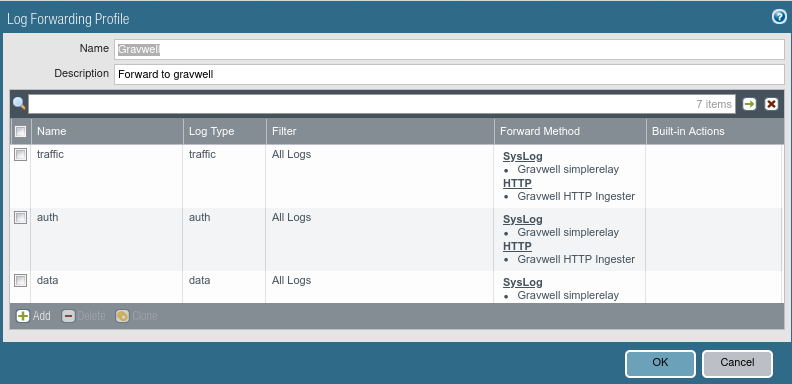This screenshot has width=792, height=384.
Task: Open the auth entry name
Action: [47, 218]
